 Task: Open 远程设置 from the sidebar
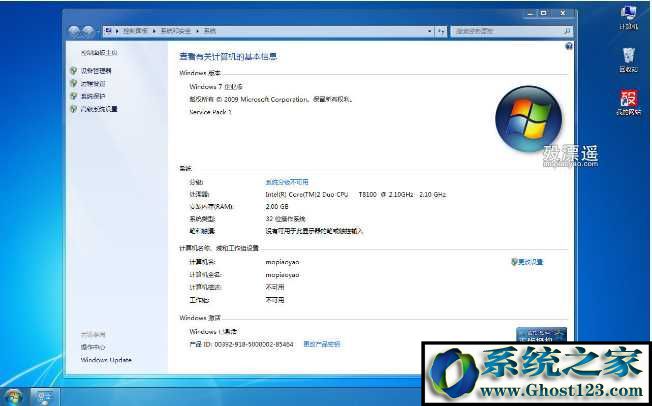pyautogui.click(x=93, y=84)
